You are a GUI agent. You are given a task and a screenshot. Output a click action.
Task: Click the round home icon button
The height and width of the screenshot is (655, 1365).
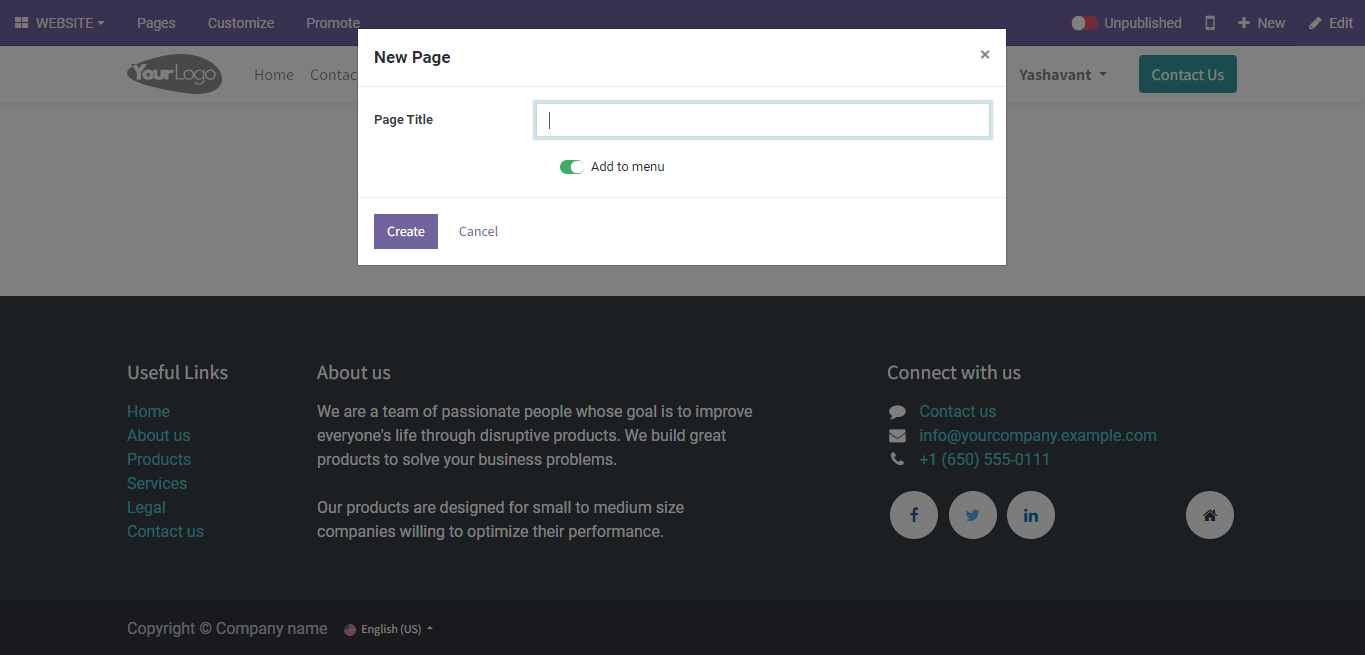point(1209,515)
